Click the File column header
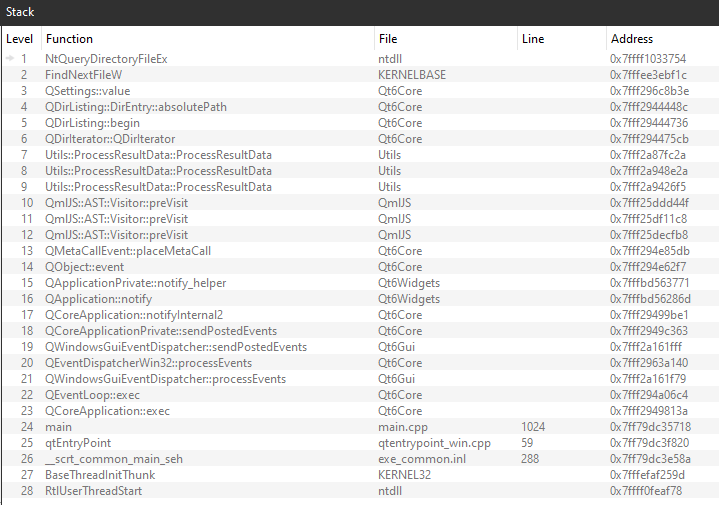 tap(388, 39)
